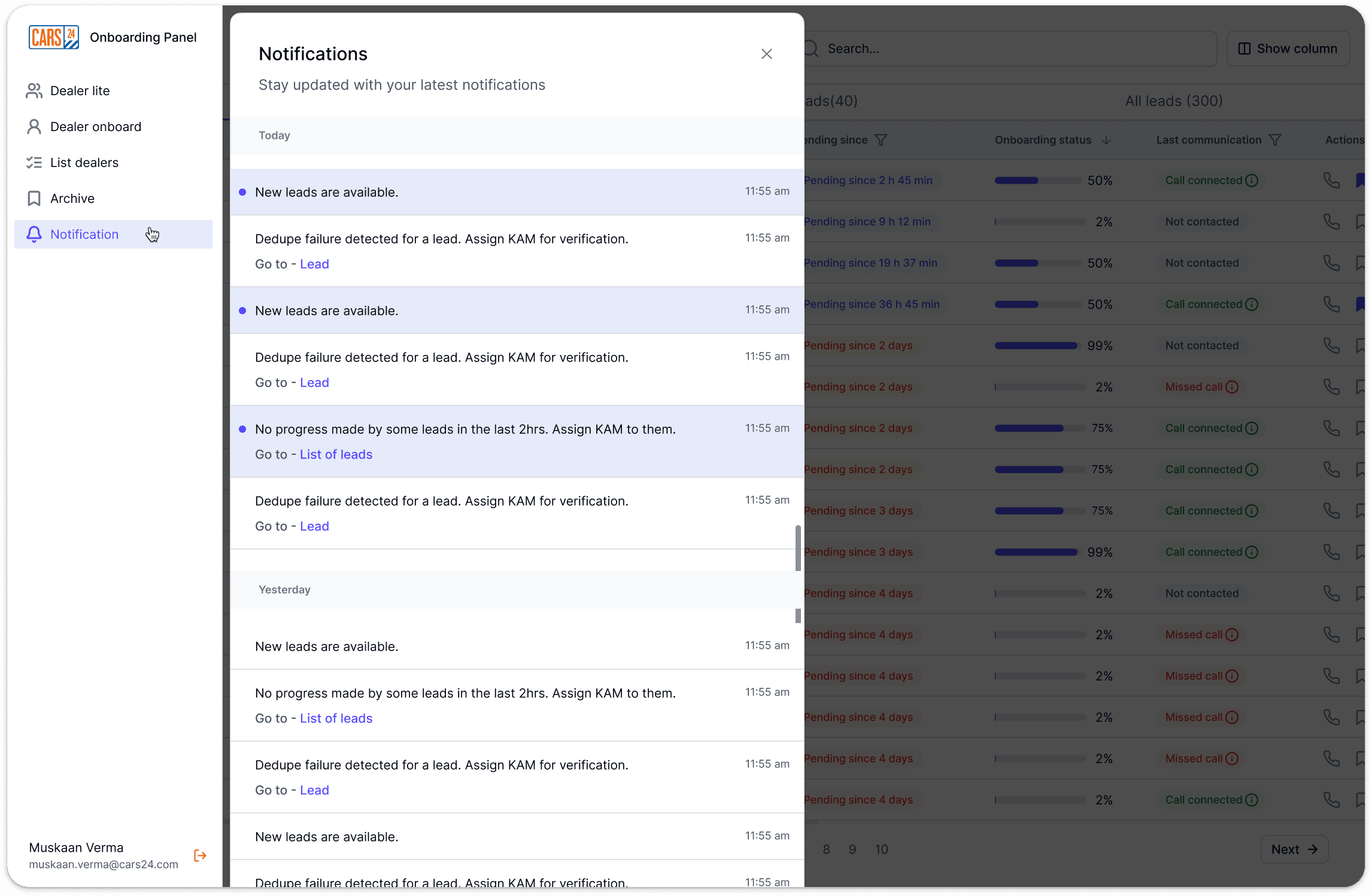Viewport: 1372px width, 896px height.
Task: Click the Show column button
Action: coord(1288,48)
